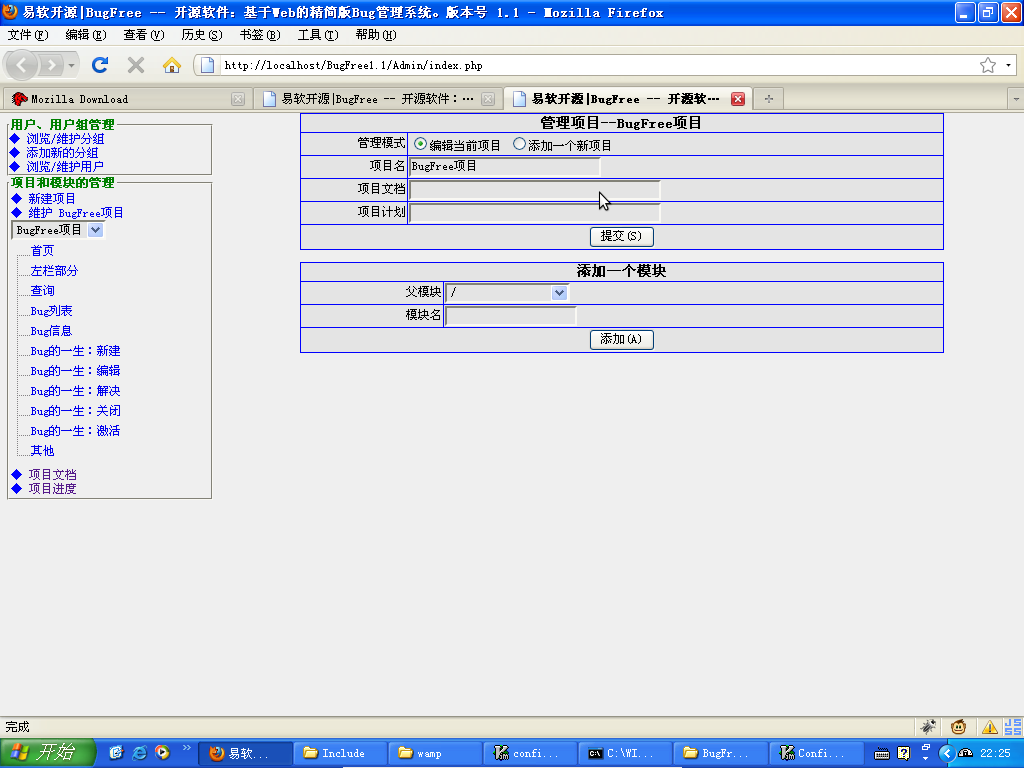
Task: Select the 首页 module in the tree
Action: pyautogui.click(x=42, y=251)
